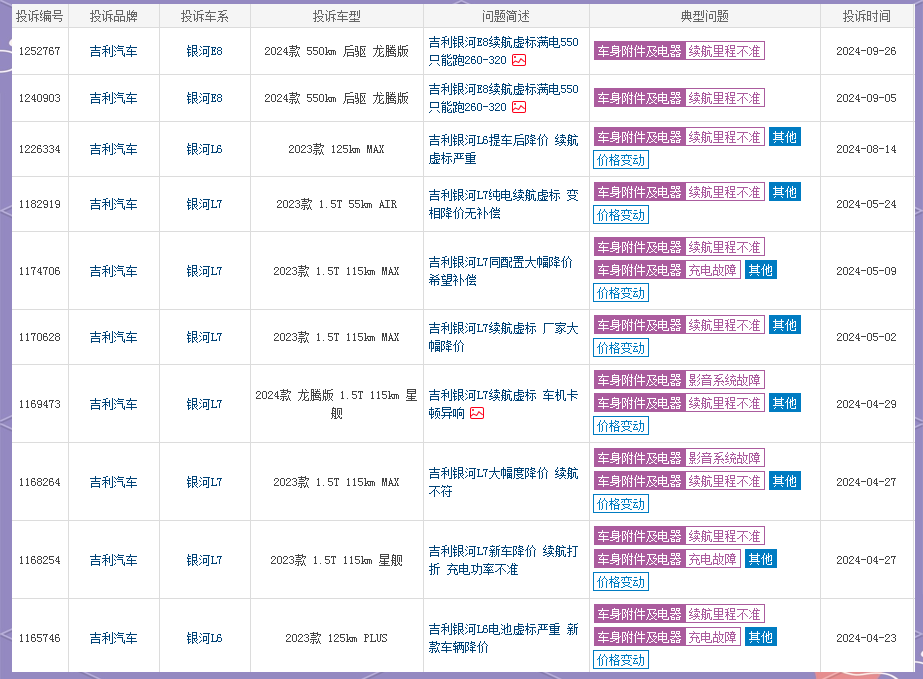Click the model cell 2024款 龙腾版 1.5T 115km 星舰
Viewport: 923px width, 679px height.
pyautogui.click(x=337, y=404)
